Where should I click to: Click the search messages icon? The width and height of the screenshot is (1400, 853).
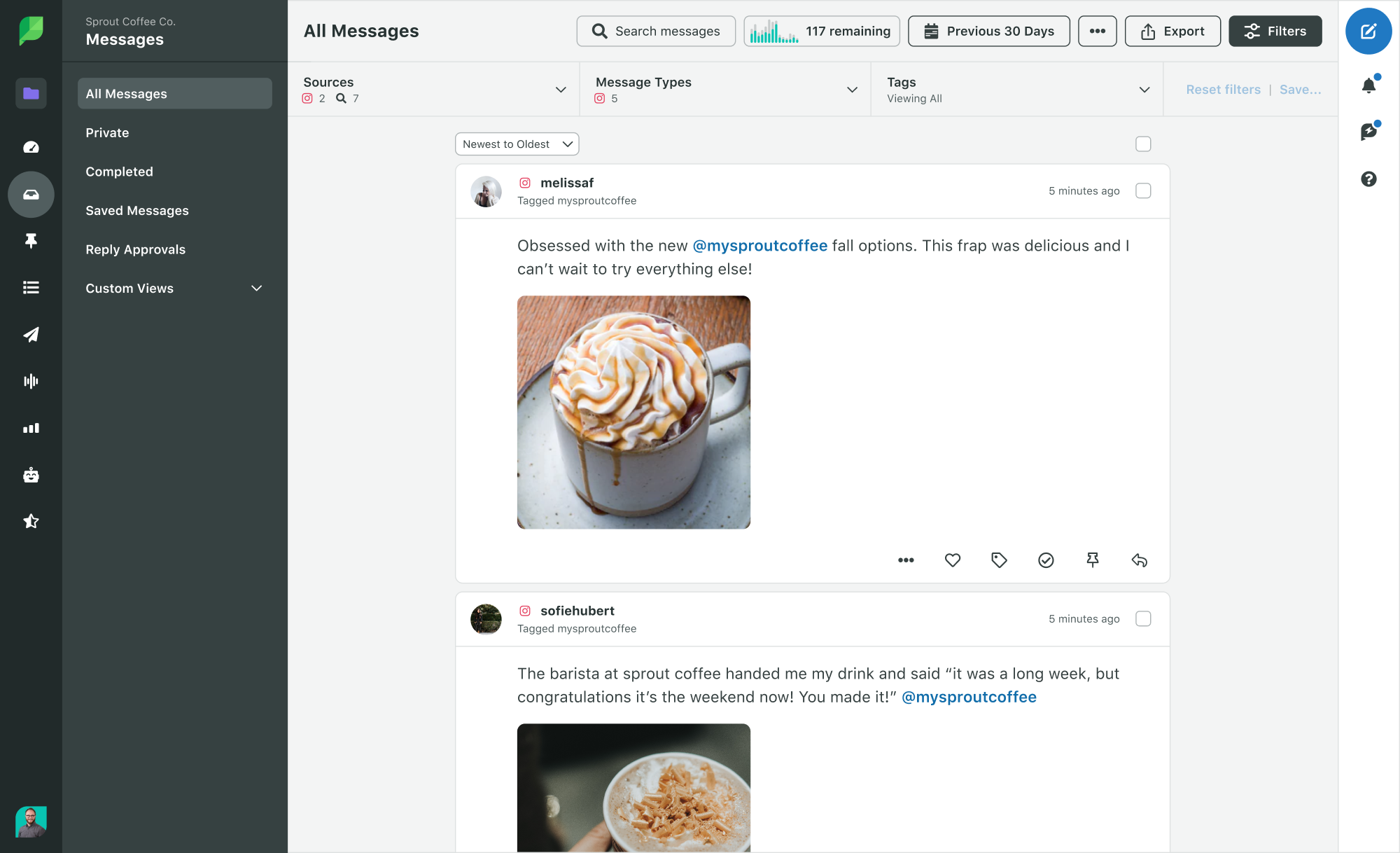pos(600,30)
